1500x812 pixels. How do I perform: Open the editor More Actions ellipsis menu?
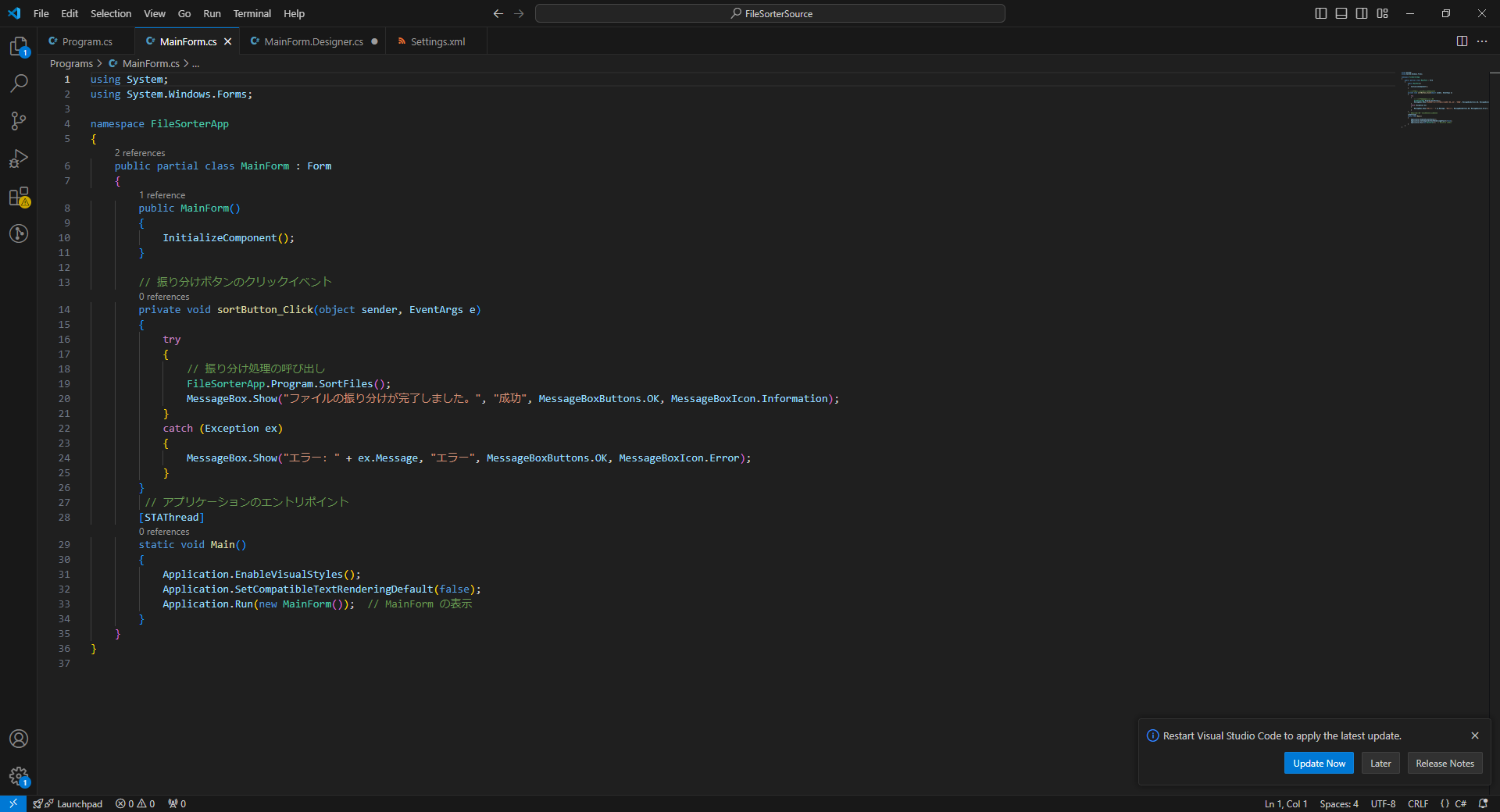[1482, 41]
